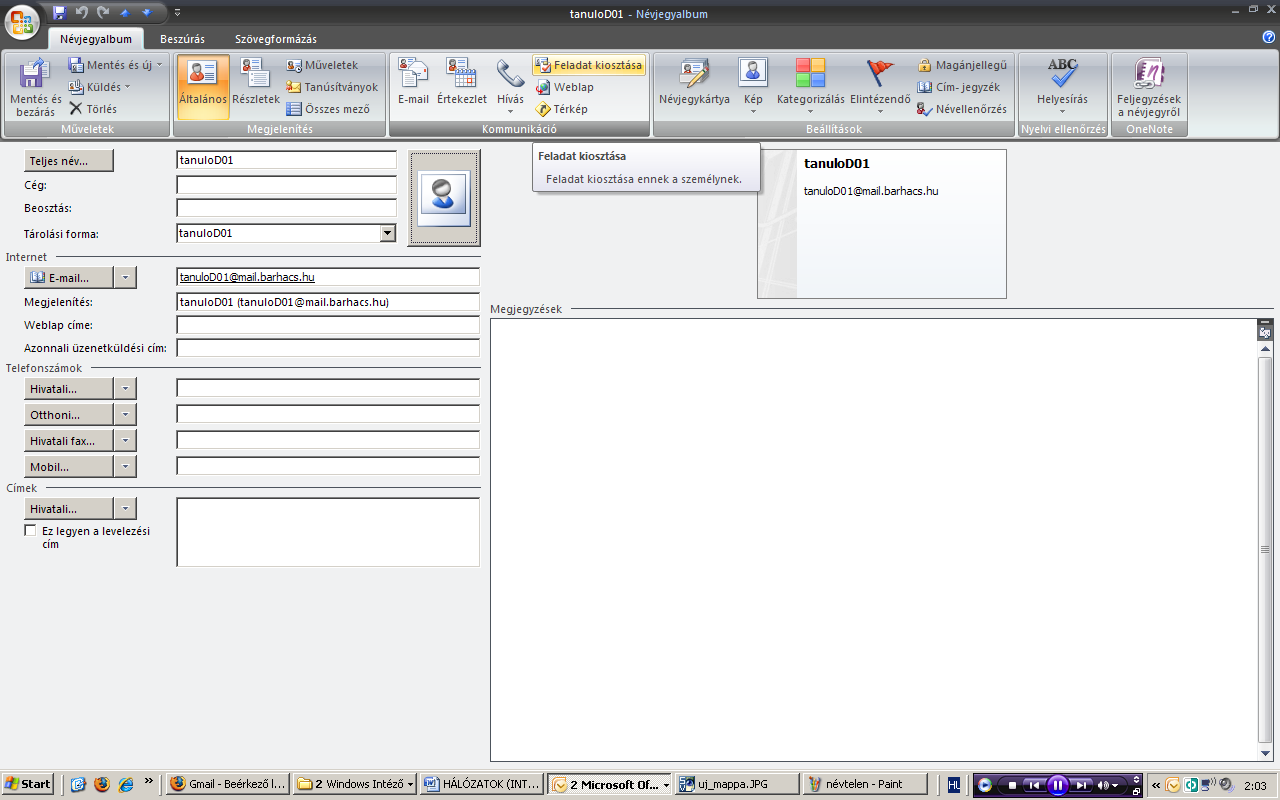Click the Elintézendő flag

click(x=880, y=88)
